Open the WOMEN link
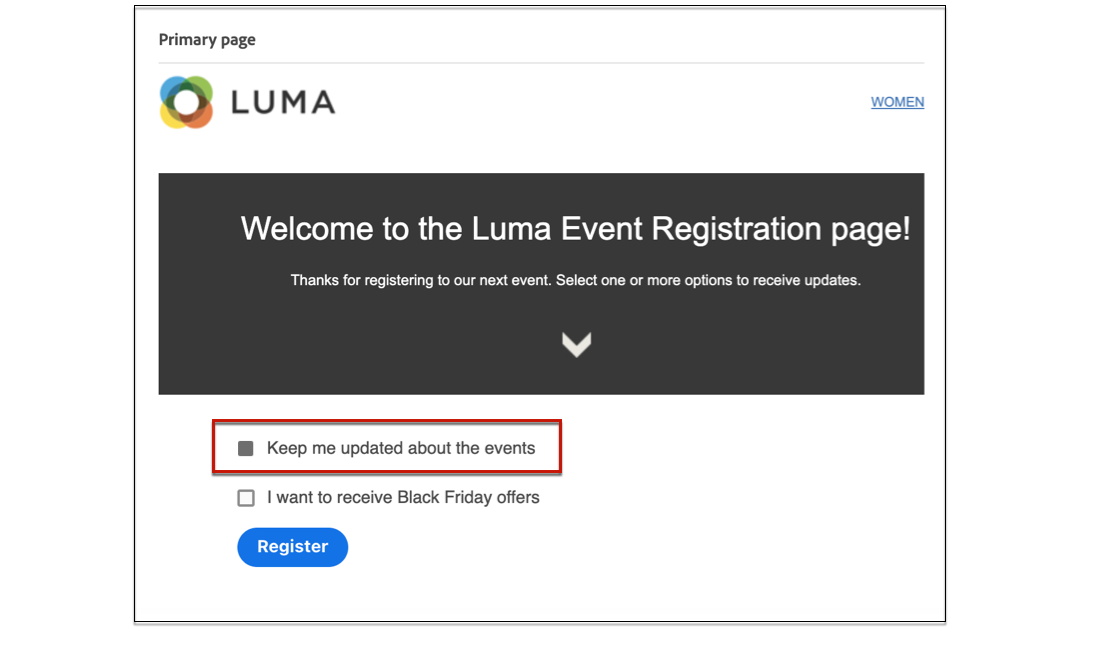The width and height of the screenshot is (1114, 647). click(897, 102)
